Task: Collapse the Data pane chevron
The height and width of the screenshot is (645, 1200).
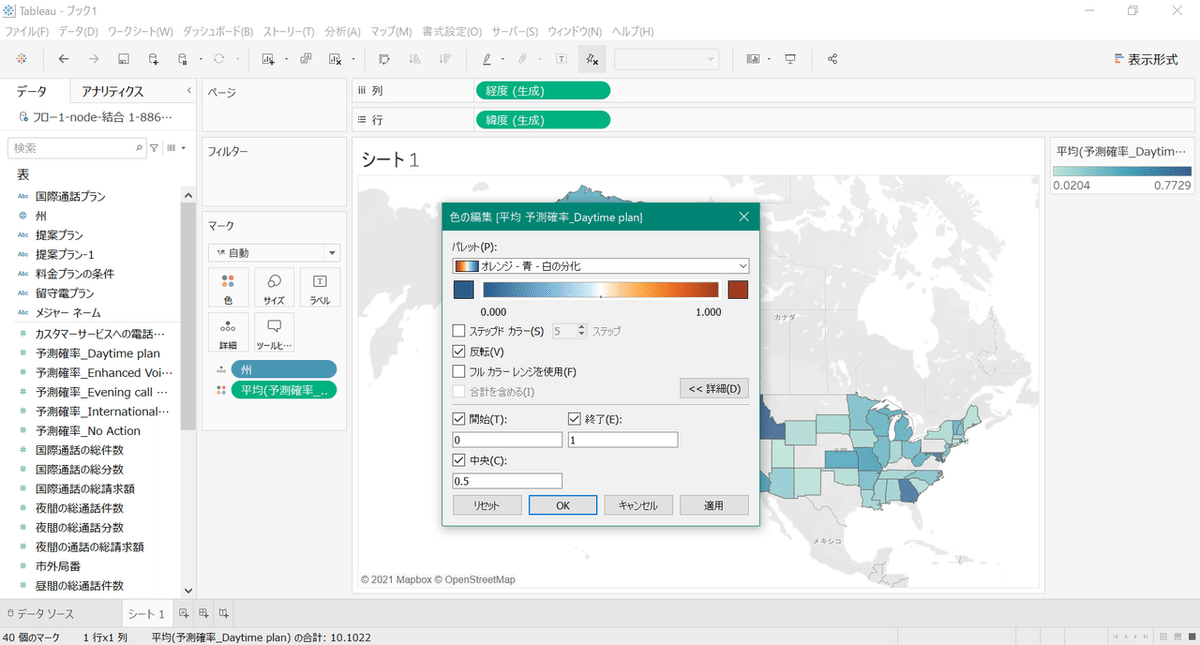Action: (x=189, y=90)
